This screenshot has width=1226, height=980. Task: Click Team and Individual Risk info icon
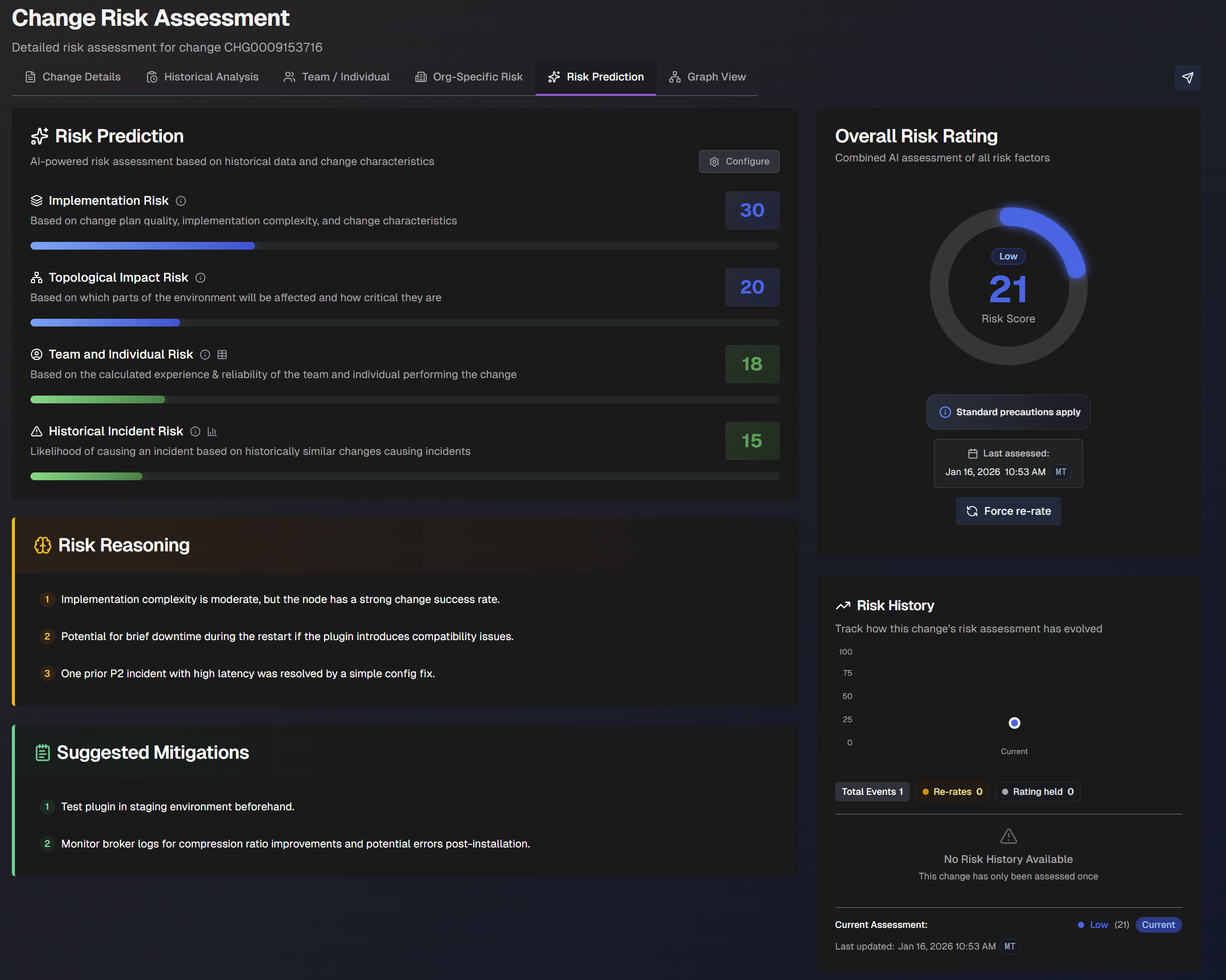[x=205, y=355]
